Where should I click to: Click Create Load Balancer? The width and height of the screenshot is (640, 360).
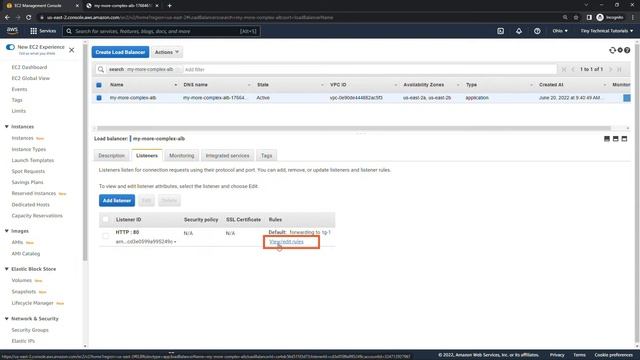[x=120, y=52]
